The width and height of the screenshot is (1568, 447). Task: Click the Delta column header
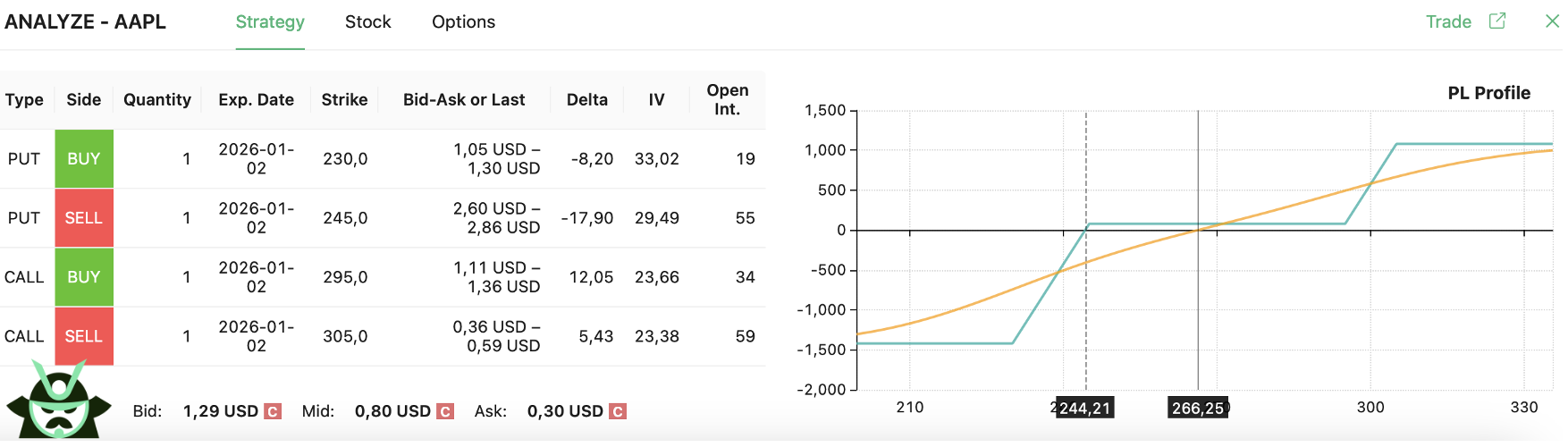(587, 100)
